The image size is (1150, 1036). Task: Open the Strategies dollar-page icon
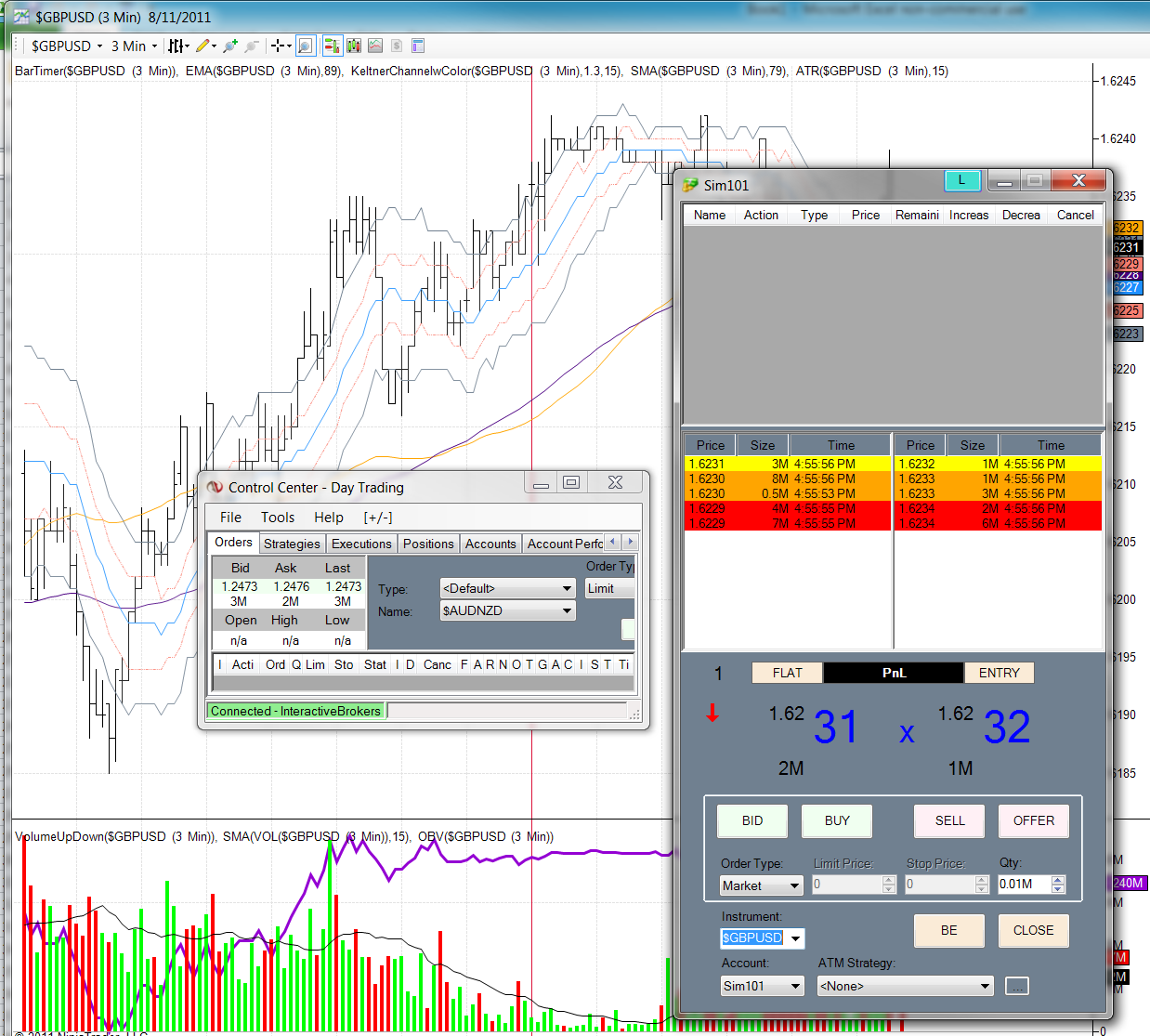click(x=397, y=46)
